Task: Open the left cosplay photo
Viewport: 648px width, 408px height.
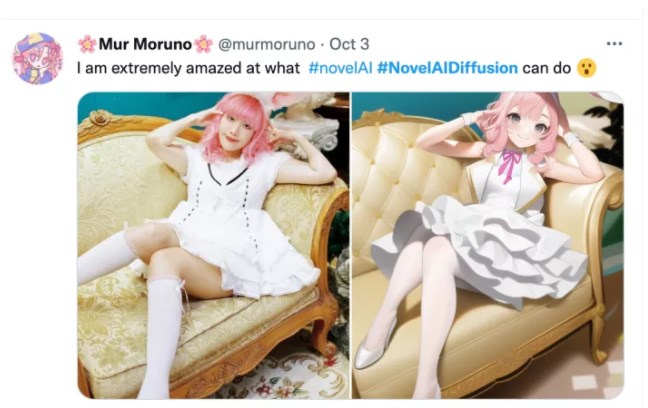Action: pos(213,246)
